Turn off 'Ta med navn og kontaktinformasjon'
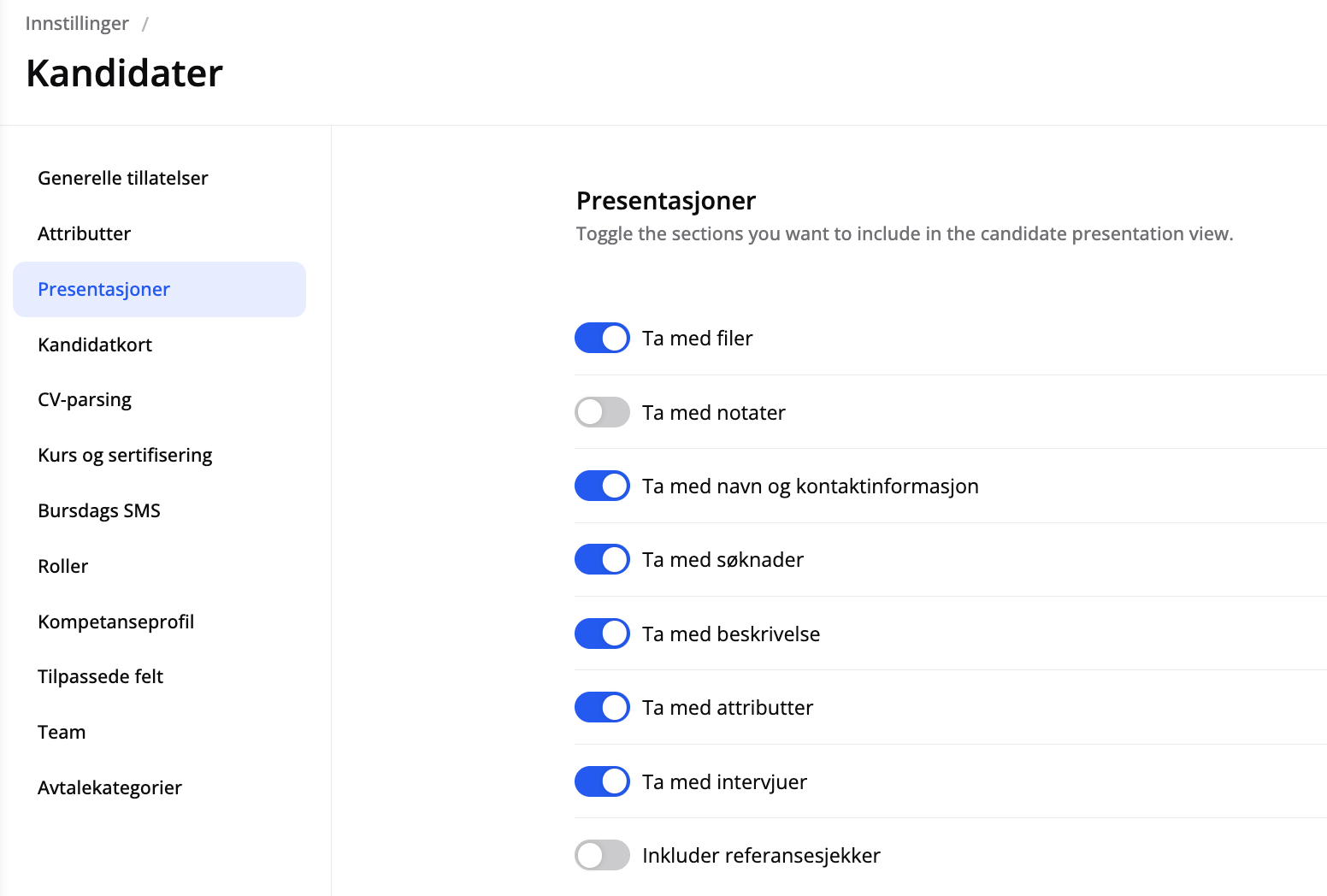The height and width of the screenshot is (896, 1327). (602, 486)
